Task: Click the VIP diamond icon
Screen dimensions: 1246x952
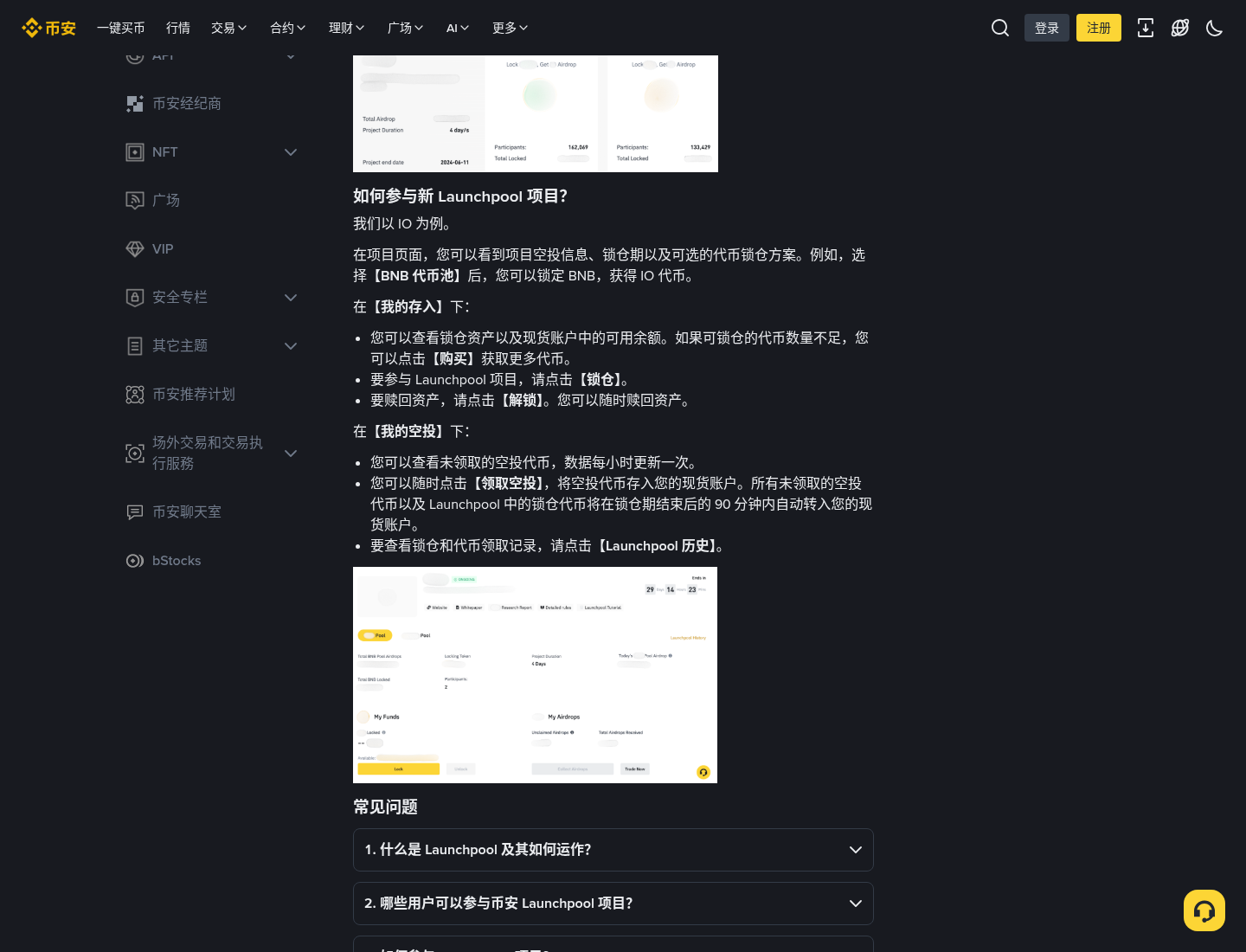Action: (x=135, y=249)
